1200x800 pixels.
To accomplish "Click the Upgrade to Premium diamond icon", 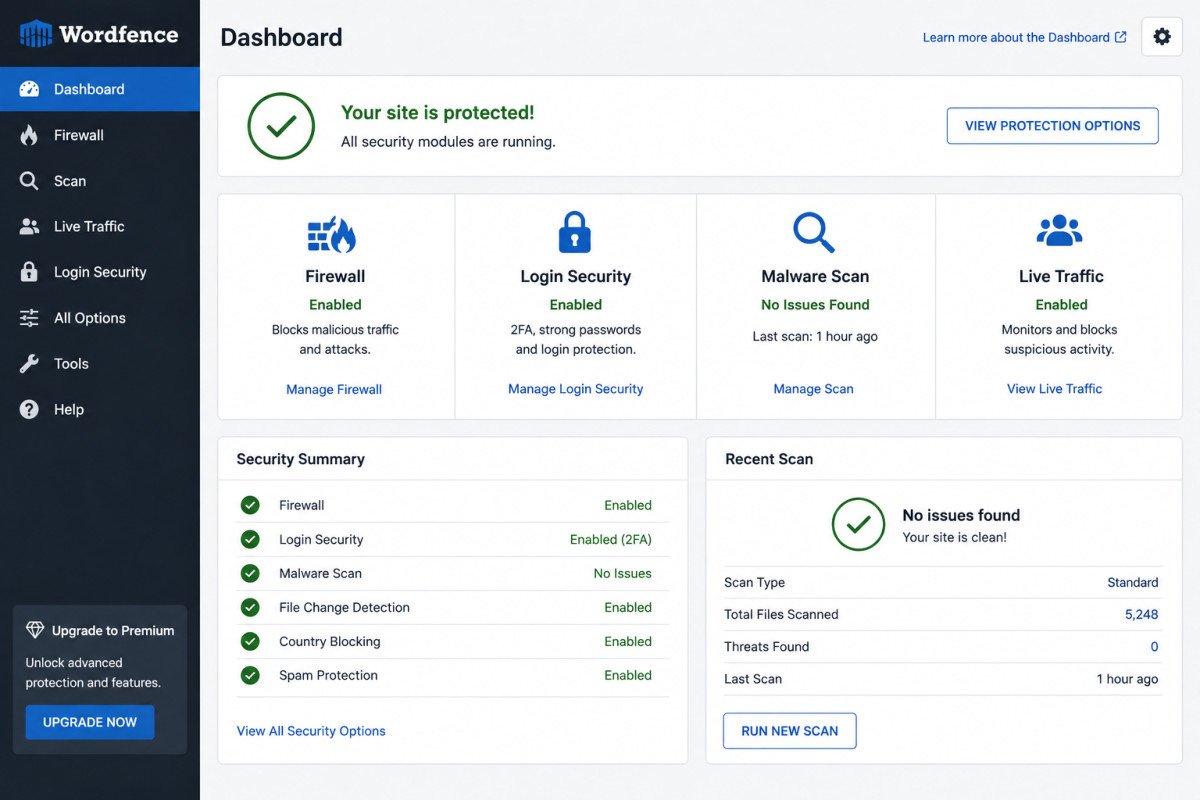I will (35, 630).
